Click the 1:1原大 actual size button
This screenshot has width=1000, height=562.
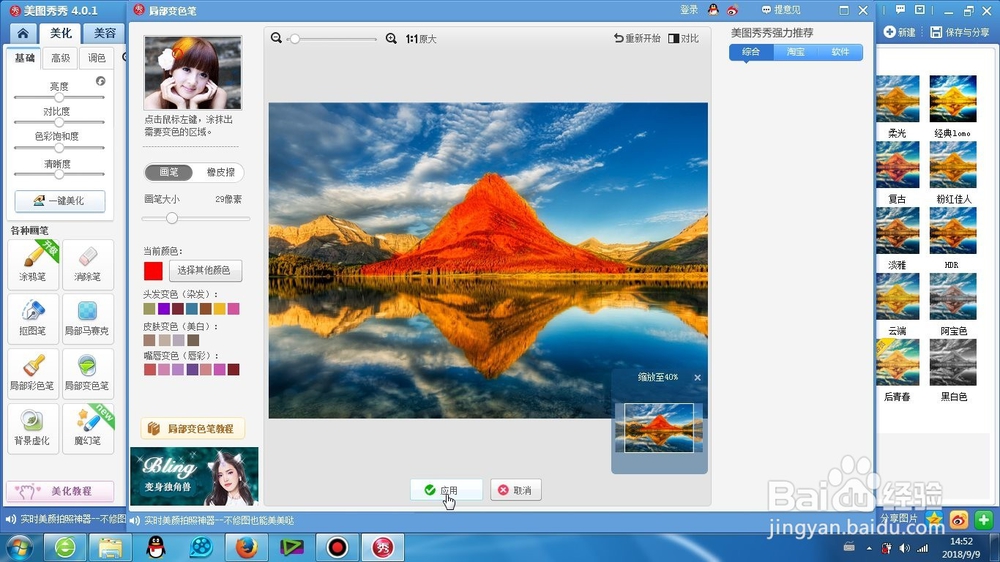pos(421,39)
